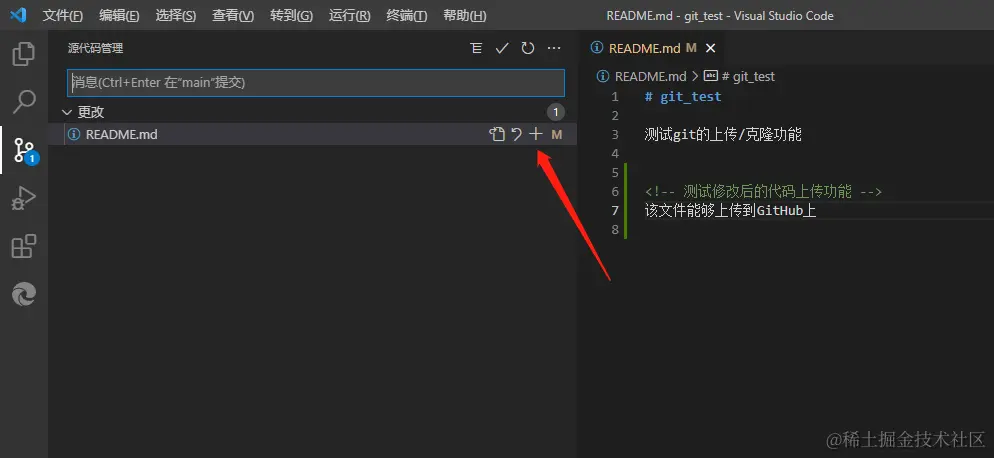Open the 查看(V) menu
Screen dimensions: 994x458
(233, 16)
